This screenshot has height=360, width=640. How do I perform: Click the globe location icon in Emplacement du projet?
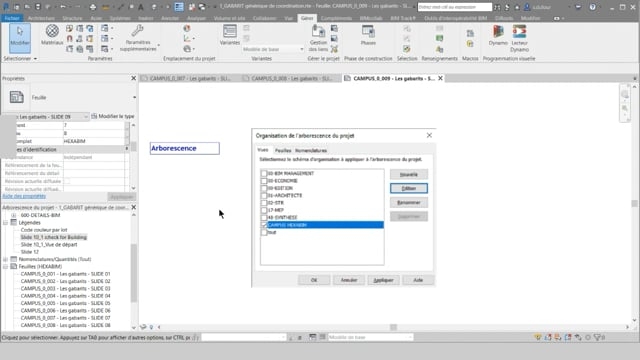187,28
